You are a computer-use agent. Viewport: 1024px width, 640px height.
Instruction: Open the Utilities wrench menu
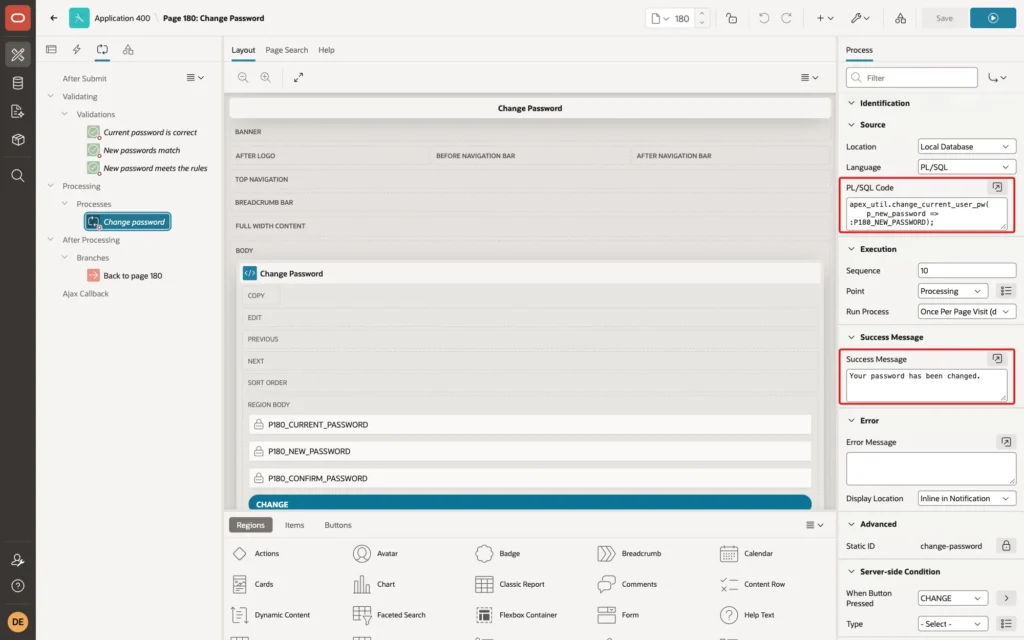tap(860, 18)
